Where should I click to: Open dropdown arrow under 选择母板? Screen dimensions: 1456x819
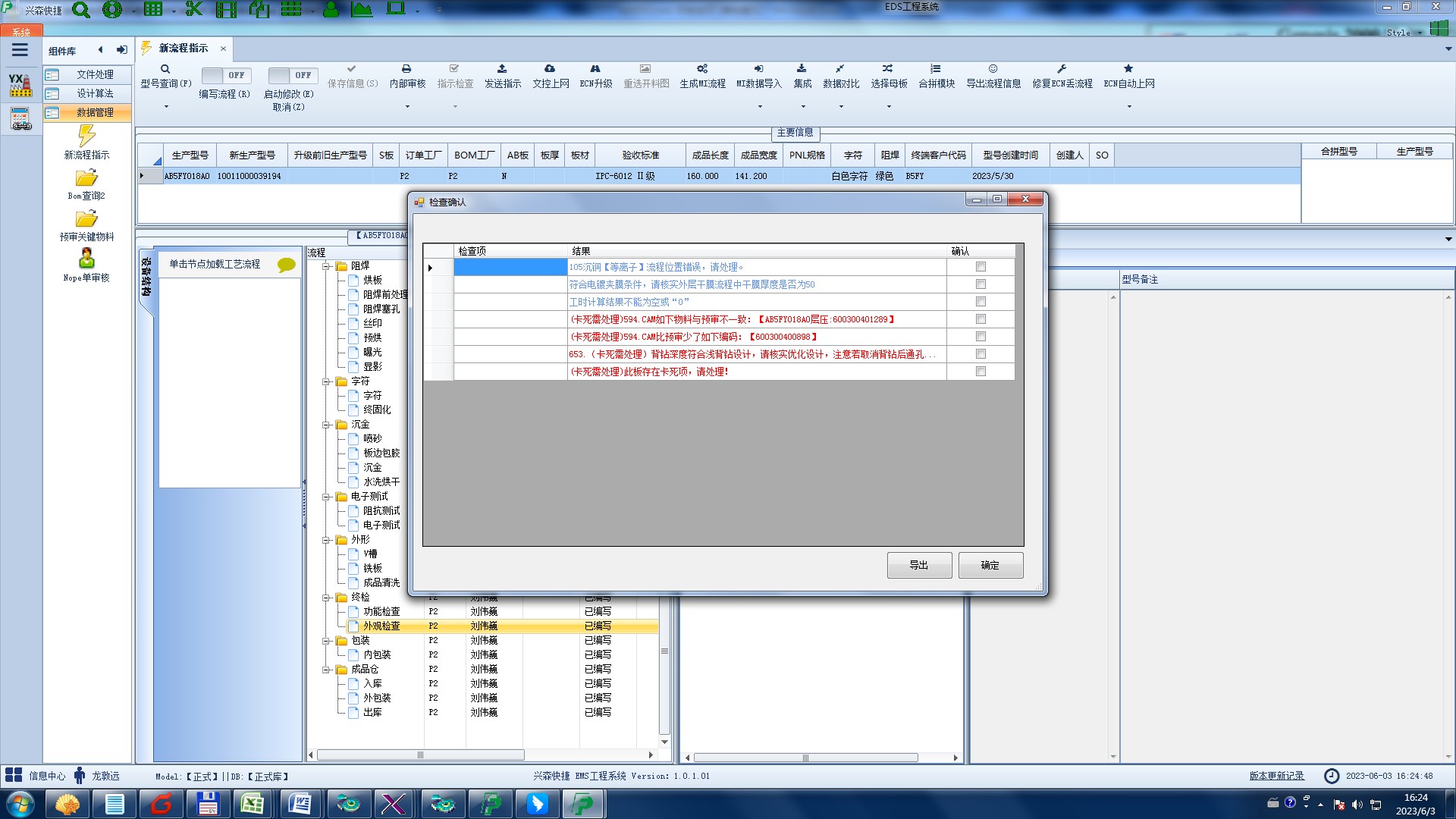(889, 106)
